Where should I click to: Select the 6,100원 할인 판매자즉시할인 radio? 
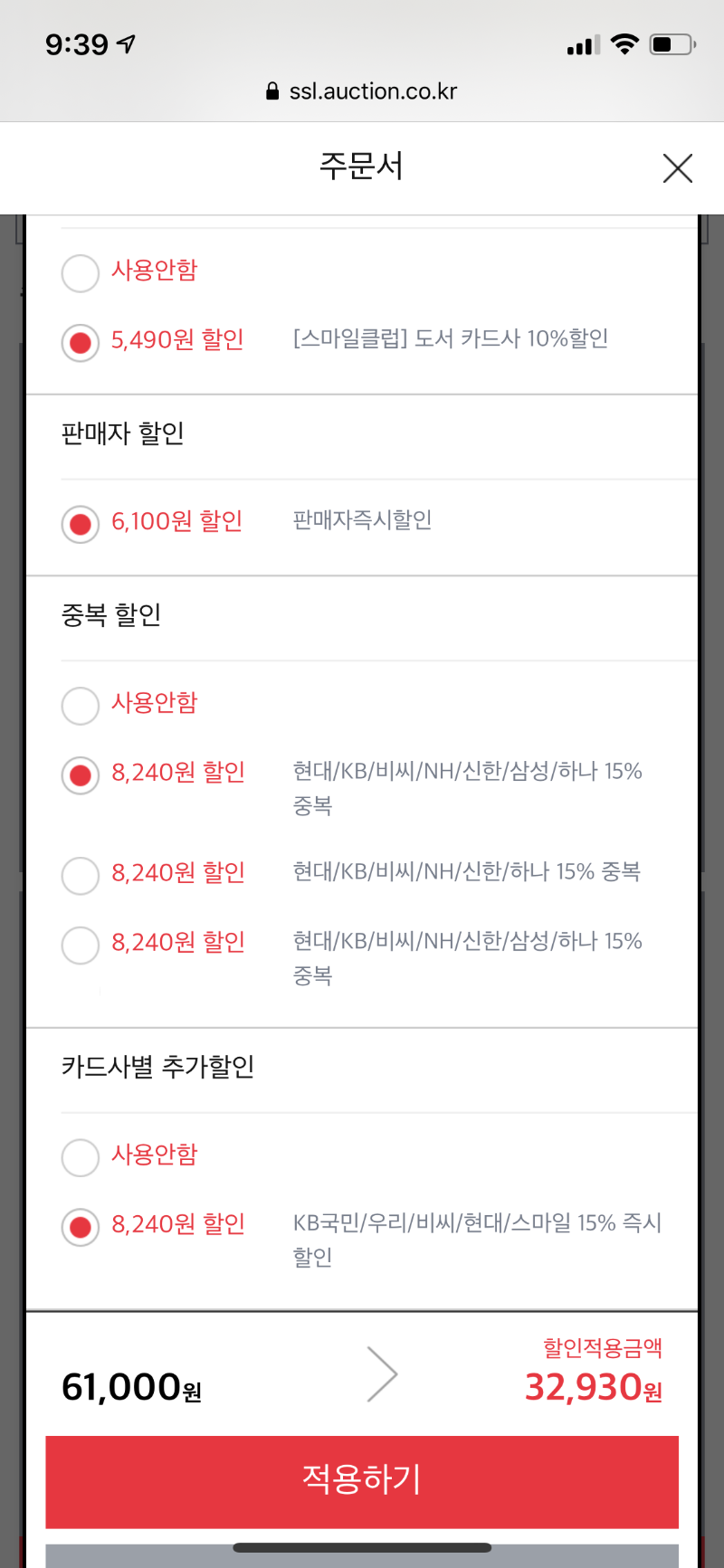[x=81, y=524]
